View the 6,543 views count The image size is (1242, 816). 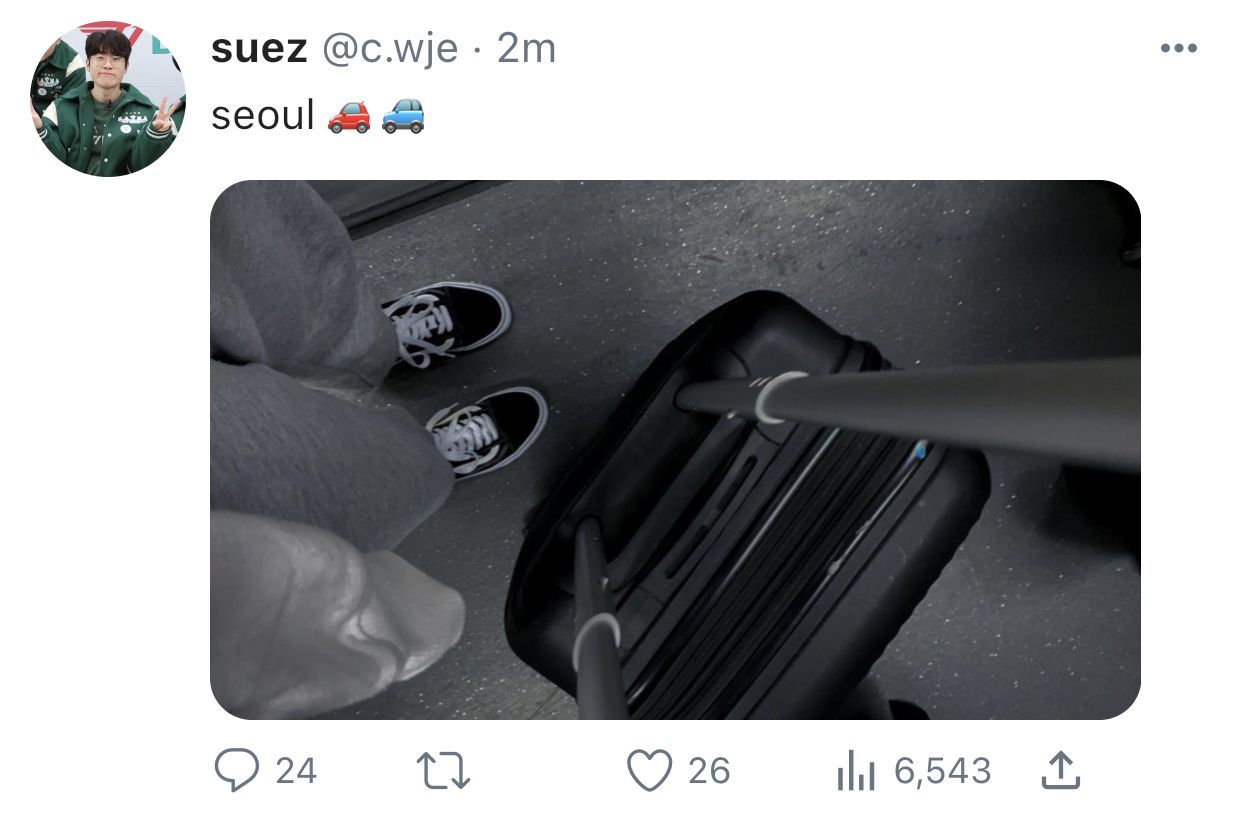tap(943, 771)
